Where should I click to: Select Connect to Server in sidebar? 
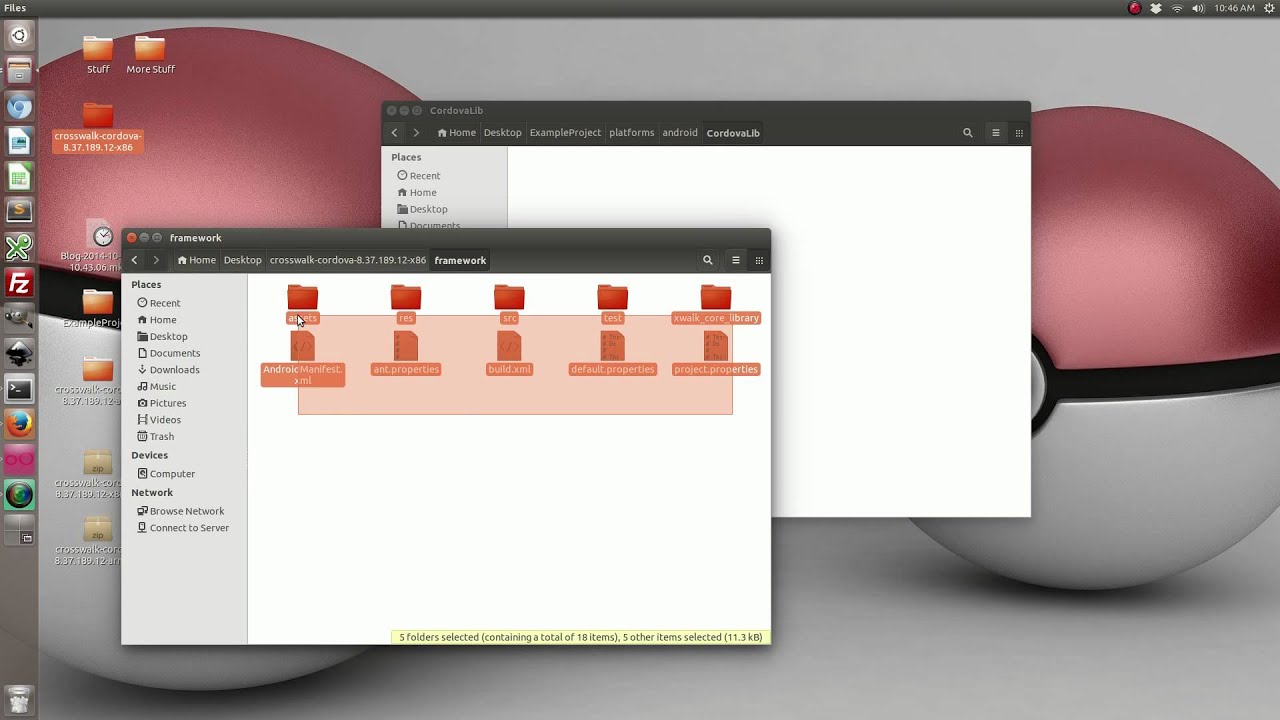click(185, 528)
